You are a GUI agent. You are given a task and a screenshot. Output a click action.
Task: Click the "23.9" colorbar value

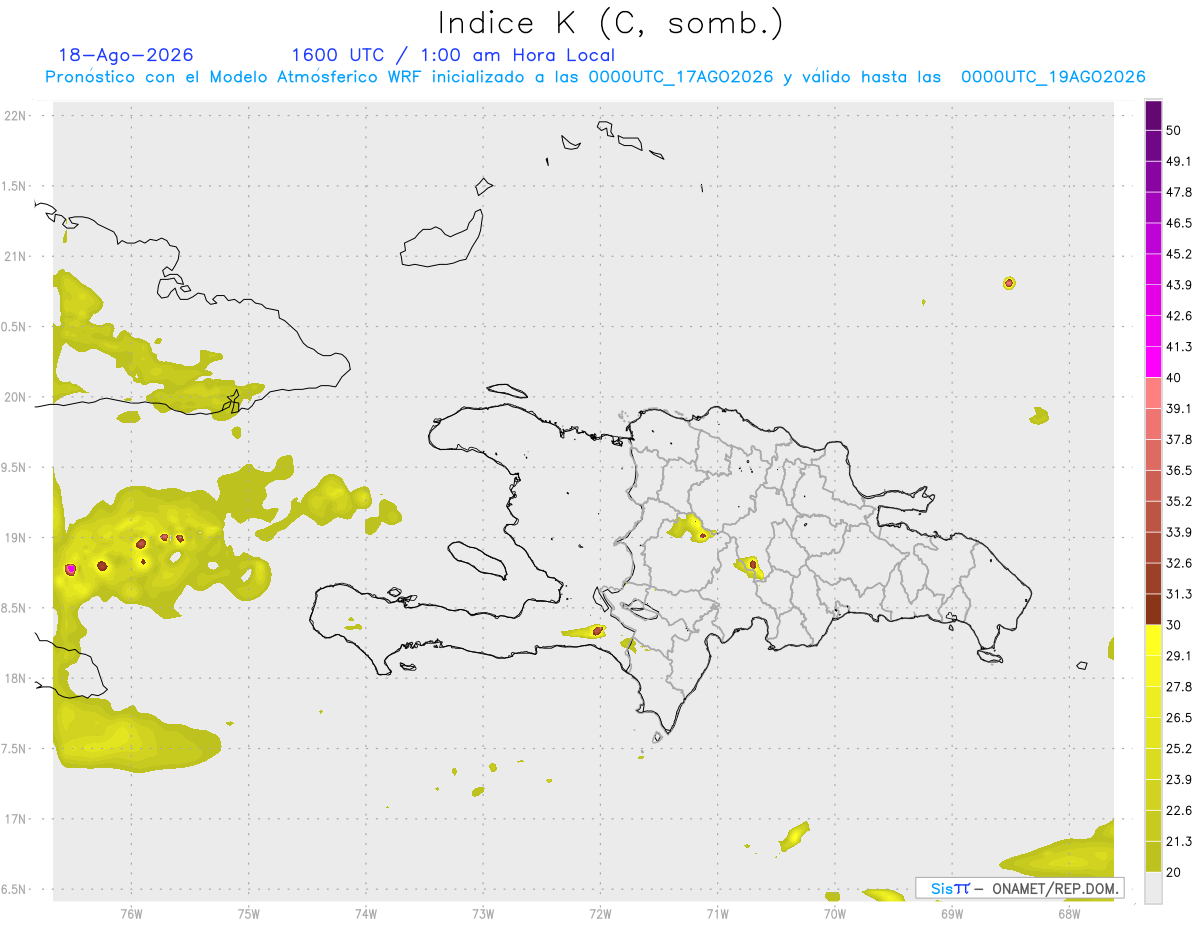tap(1179, 780)
